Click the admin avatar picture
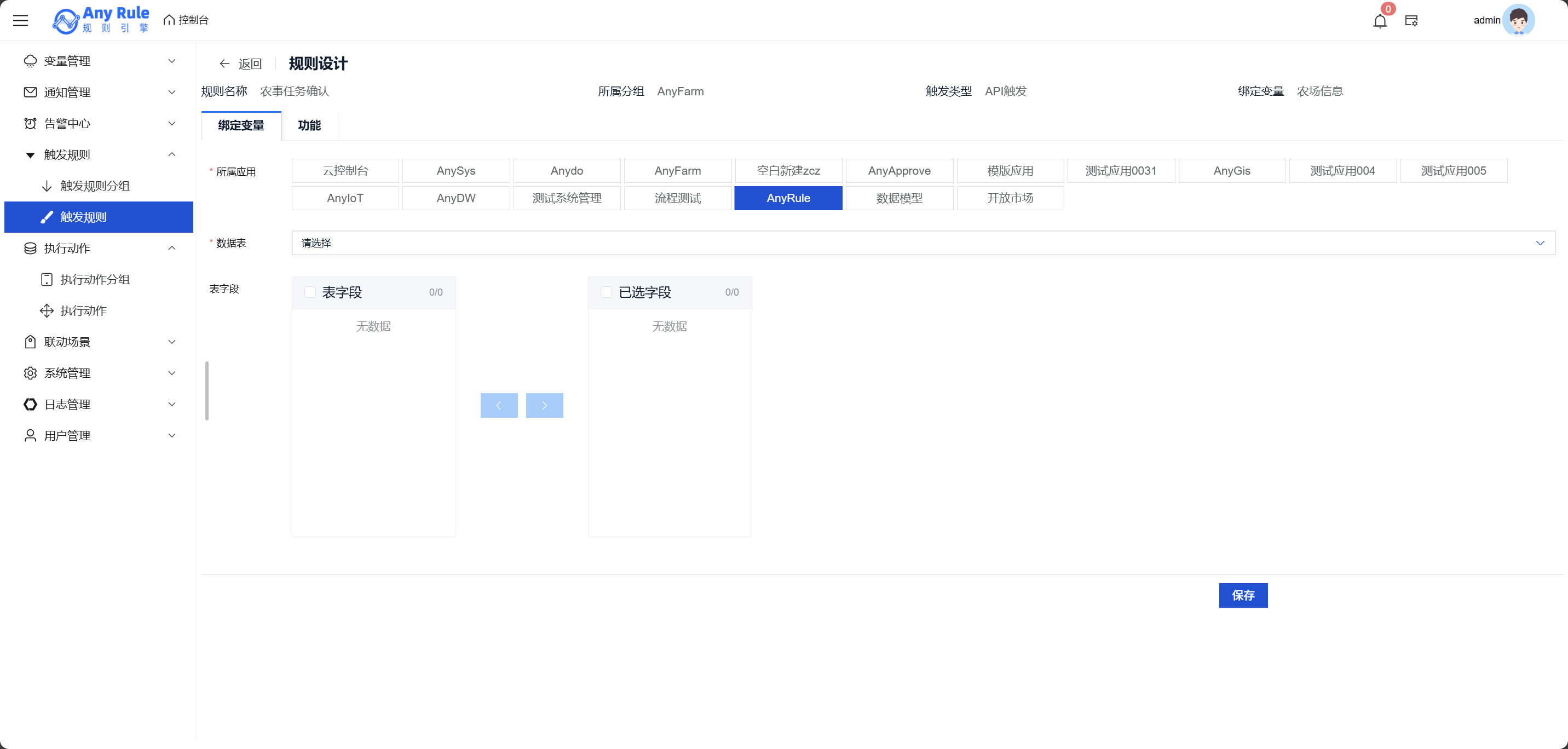 click(1518, 21)
